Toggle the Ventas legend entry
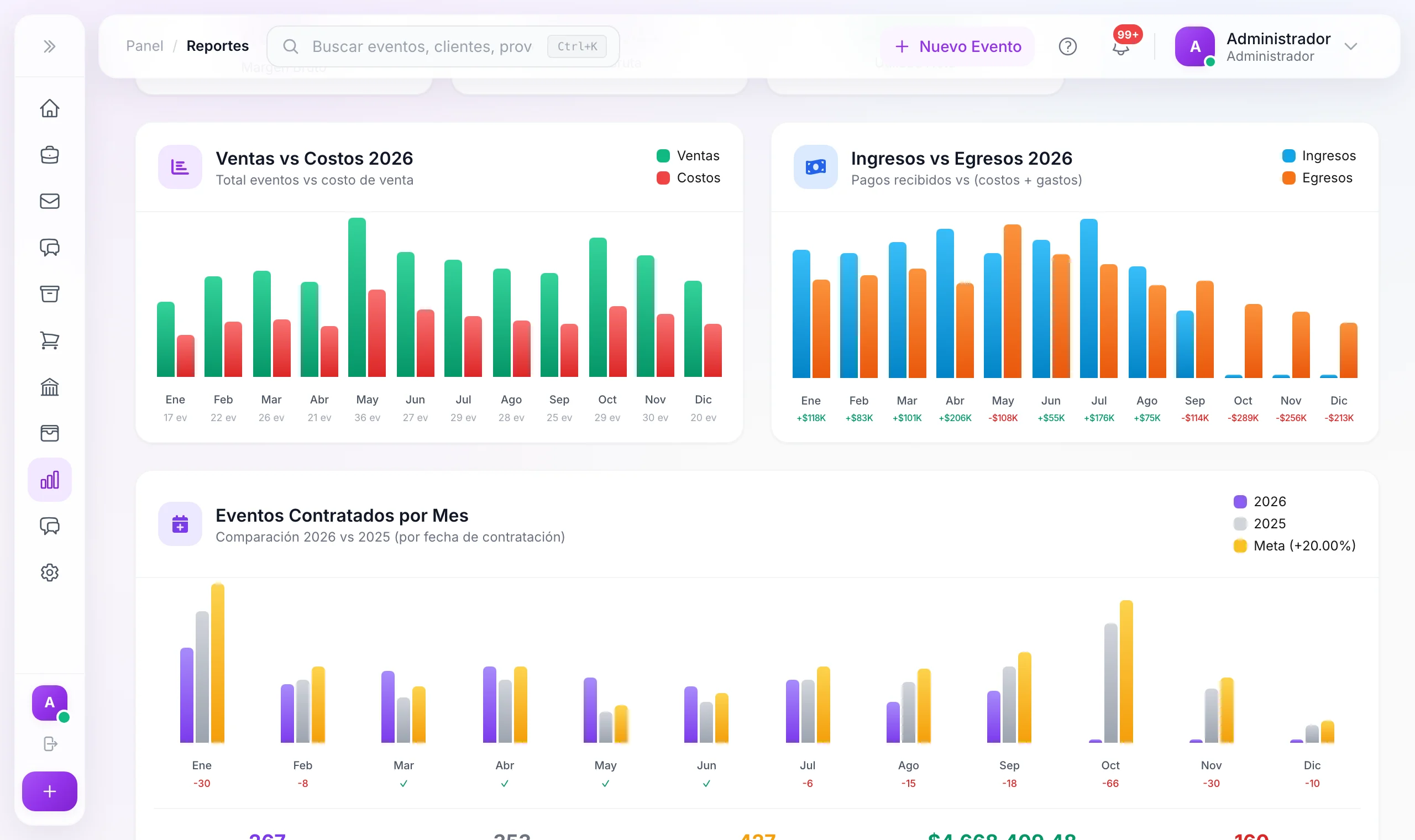The height and width of the screenshot is (840, 1415). [x=688, y=156]
